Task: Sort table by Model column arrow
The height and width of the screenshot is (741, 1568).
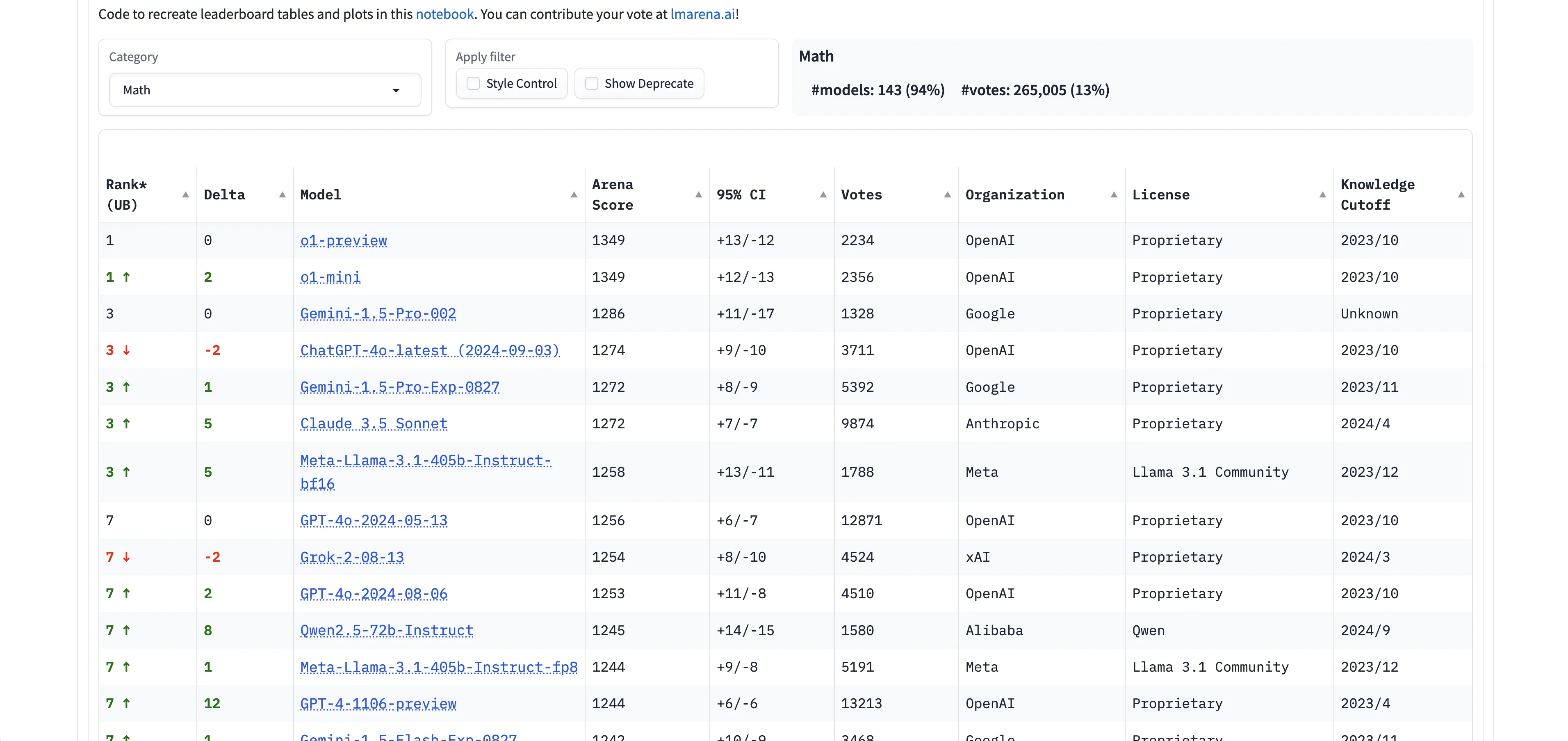Action: [x=573, y=195]
